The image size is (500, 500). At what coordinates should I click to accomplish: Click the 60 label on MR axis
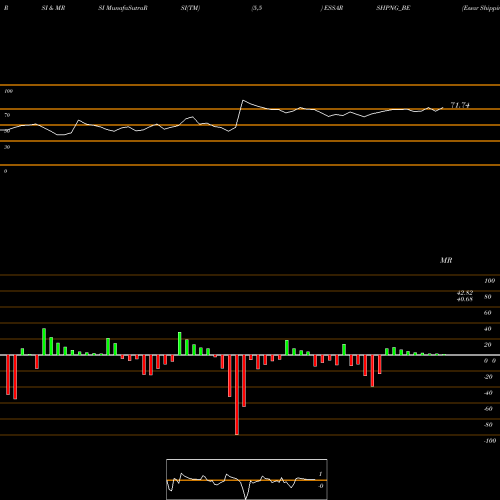point(488,313)
